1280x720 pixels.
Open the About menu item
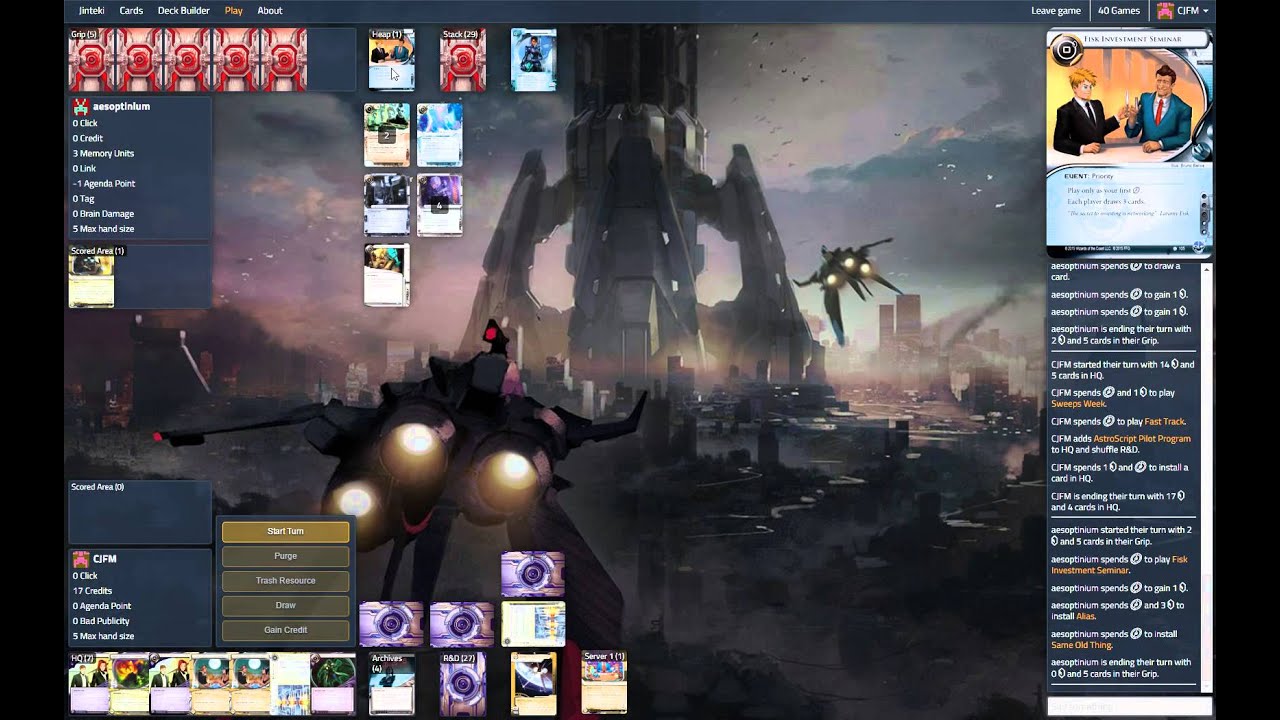tap(270, 11)
